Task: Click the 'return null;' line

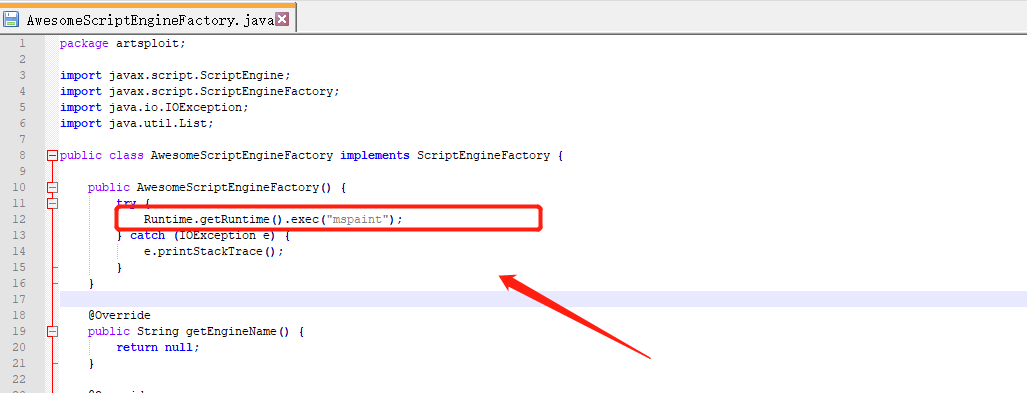Action: tap(158, 347)
